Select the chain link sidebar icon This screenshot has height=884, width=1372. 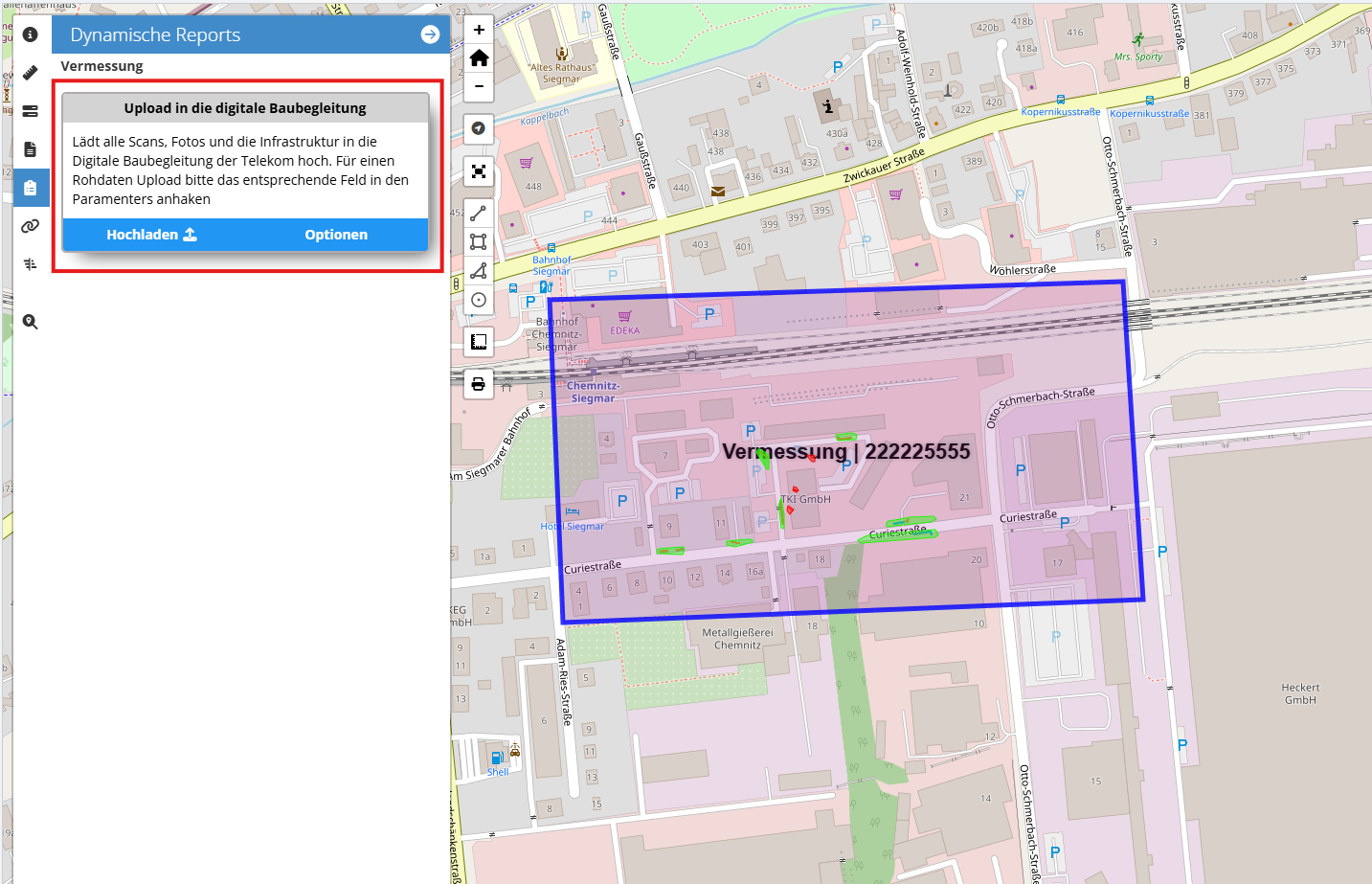click(x=31, y=226)
